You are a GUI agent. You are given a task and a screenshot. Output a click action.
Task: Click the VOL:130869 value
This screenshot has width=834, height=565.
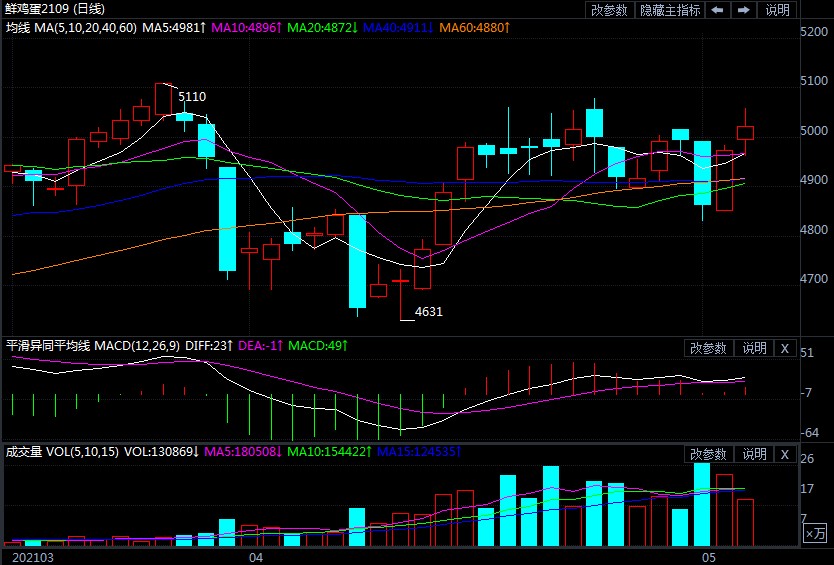[161, 452]
